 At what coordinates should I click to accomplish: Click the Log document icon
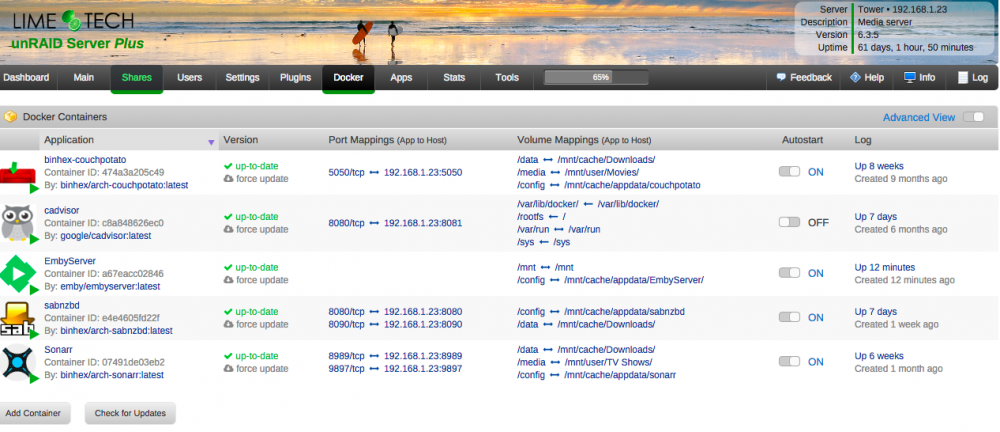coord(962,77)
